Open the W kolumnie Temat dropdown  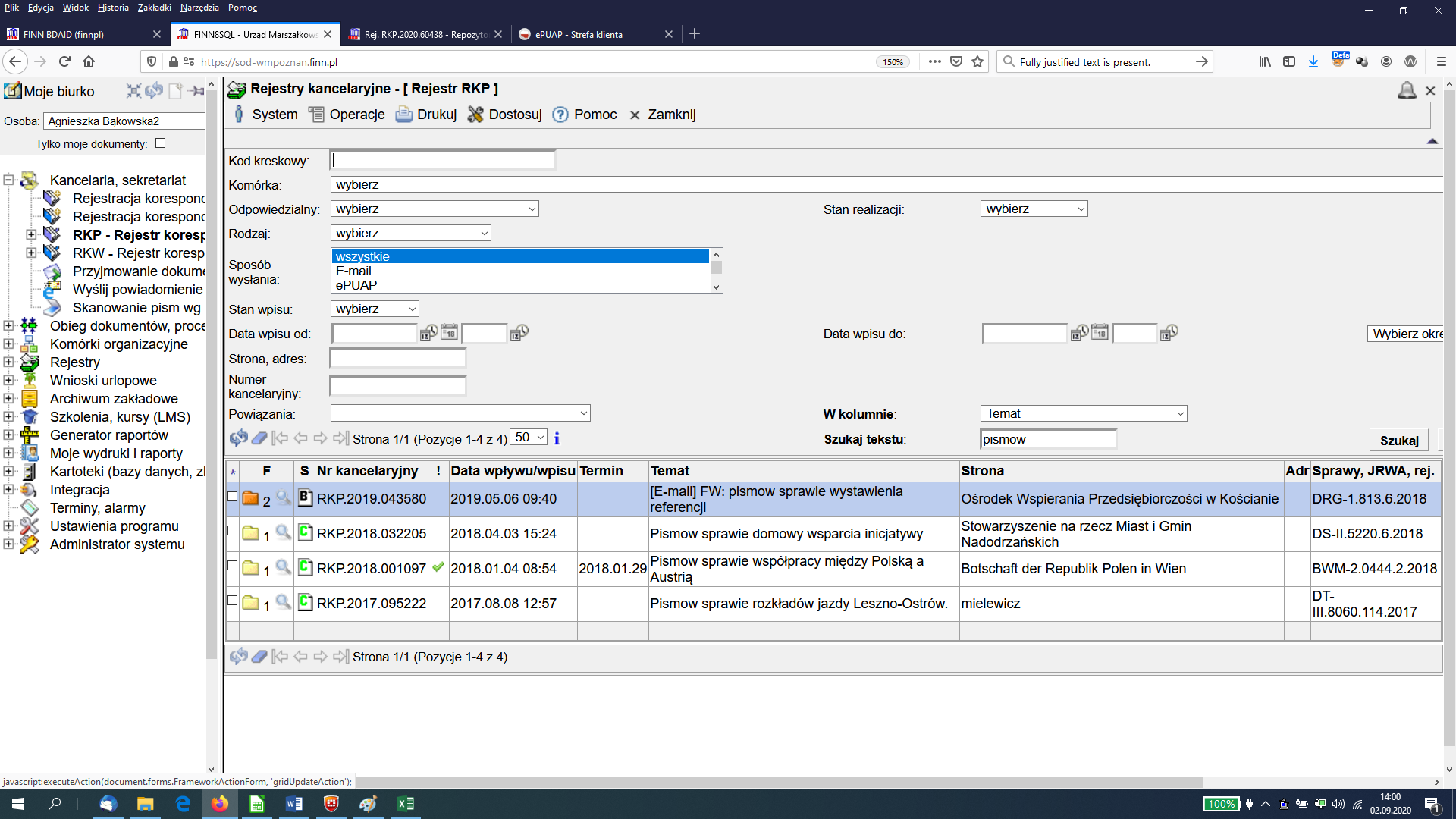click(1083, 413)
